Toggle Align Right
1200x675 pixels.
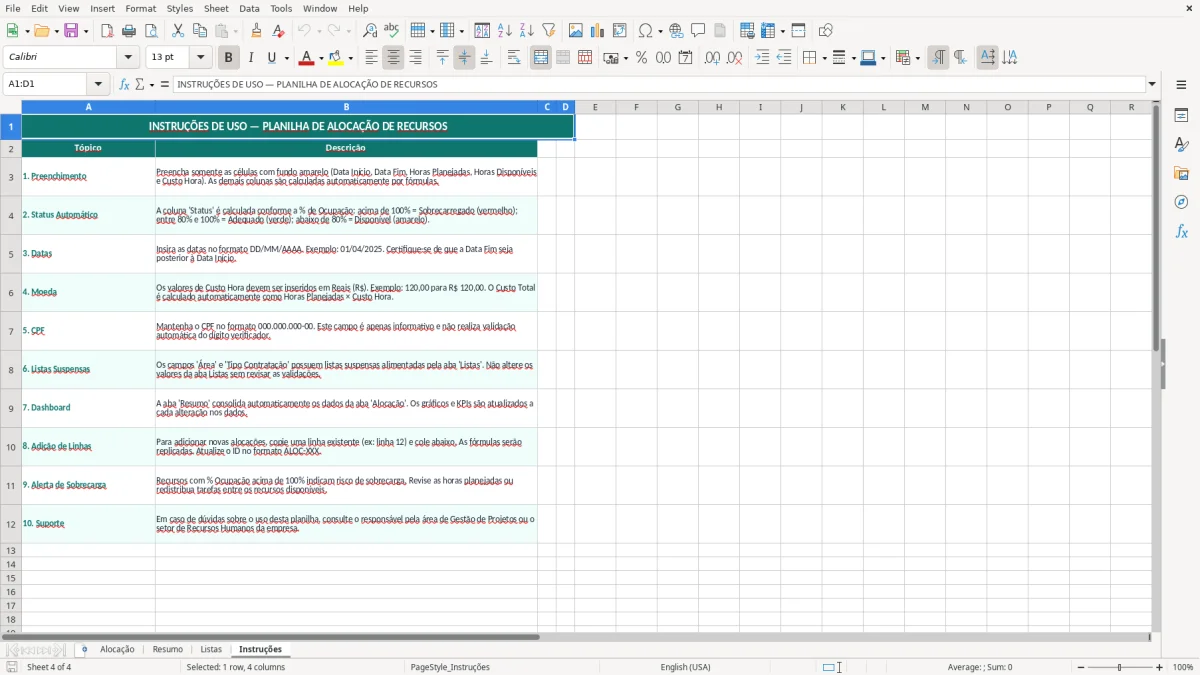(415, 58)
